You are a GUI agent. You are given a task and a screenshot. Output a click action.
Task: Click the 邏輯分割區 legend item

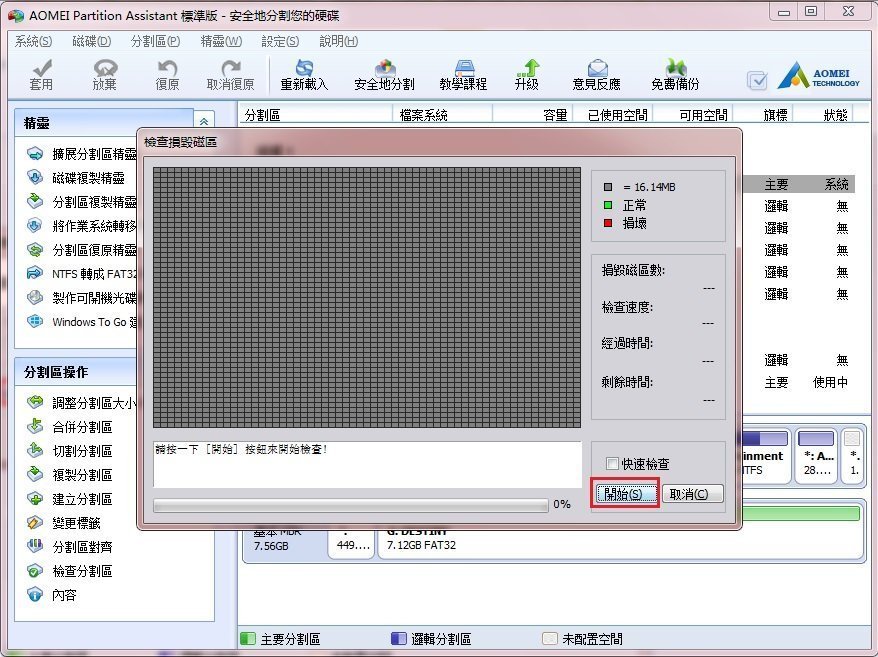coord(431,639)
